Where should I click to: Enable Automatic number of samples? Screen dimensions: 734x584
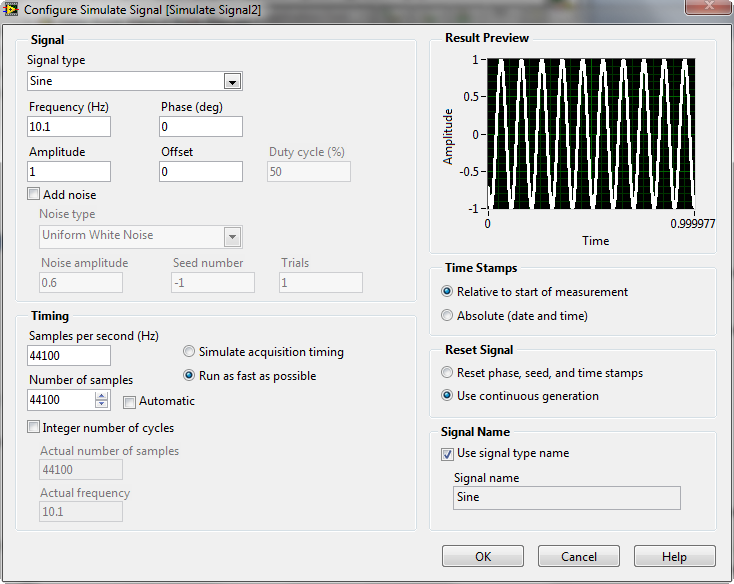coord(130,402)
